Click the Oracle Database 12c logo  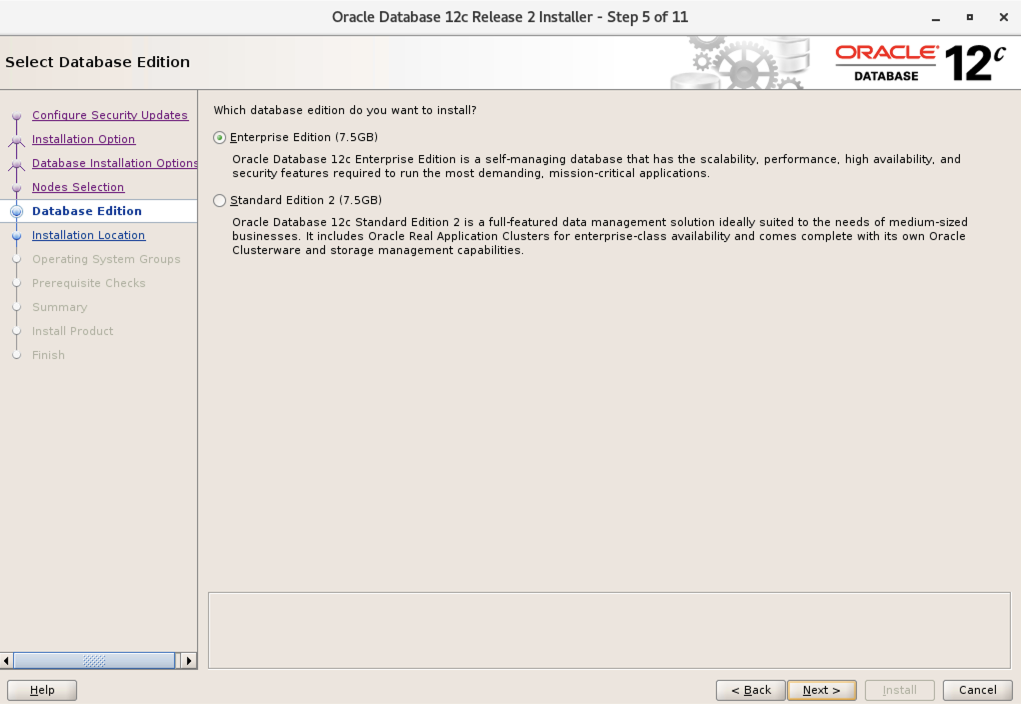[920, 63]
